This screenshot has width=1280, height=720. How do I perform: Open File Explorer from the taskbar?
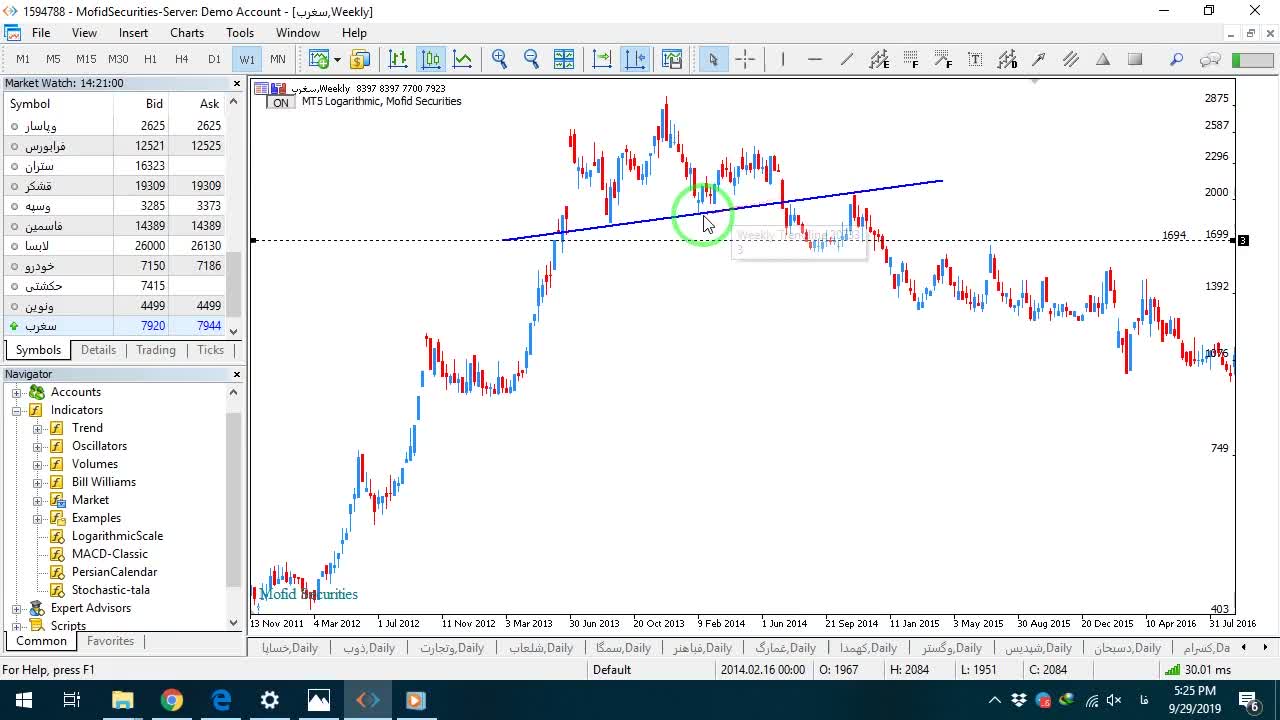(x=123, y=700)
